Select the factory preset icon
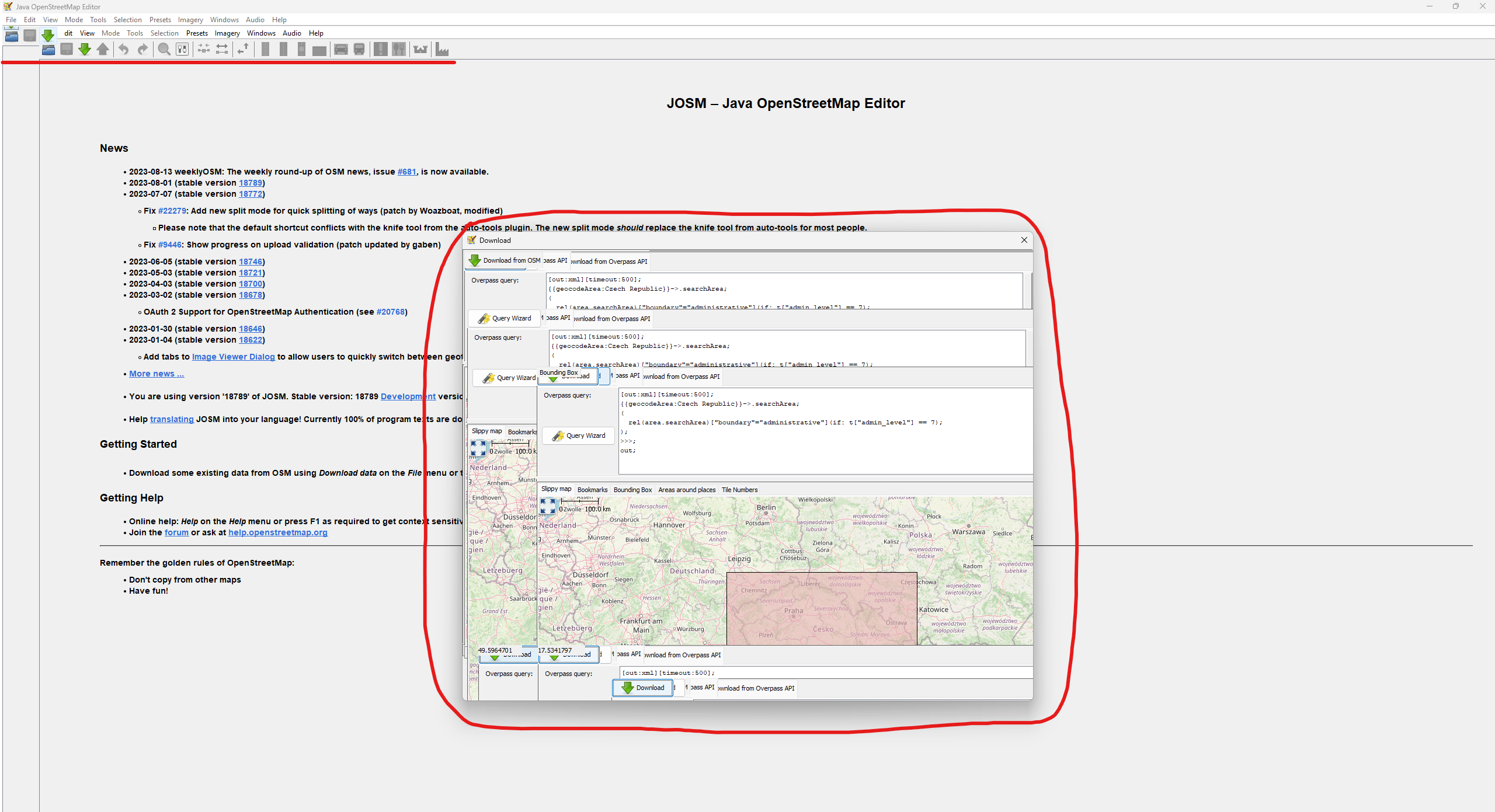Screen dimensions: 1495x812 [442, 50]
